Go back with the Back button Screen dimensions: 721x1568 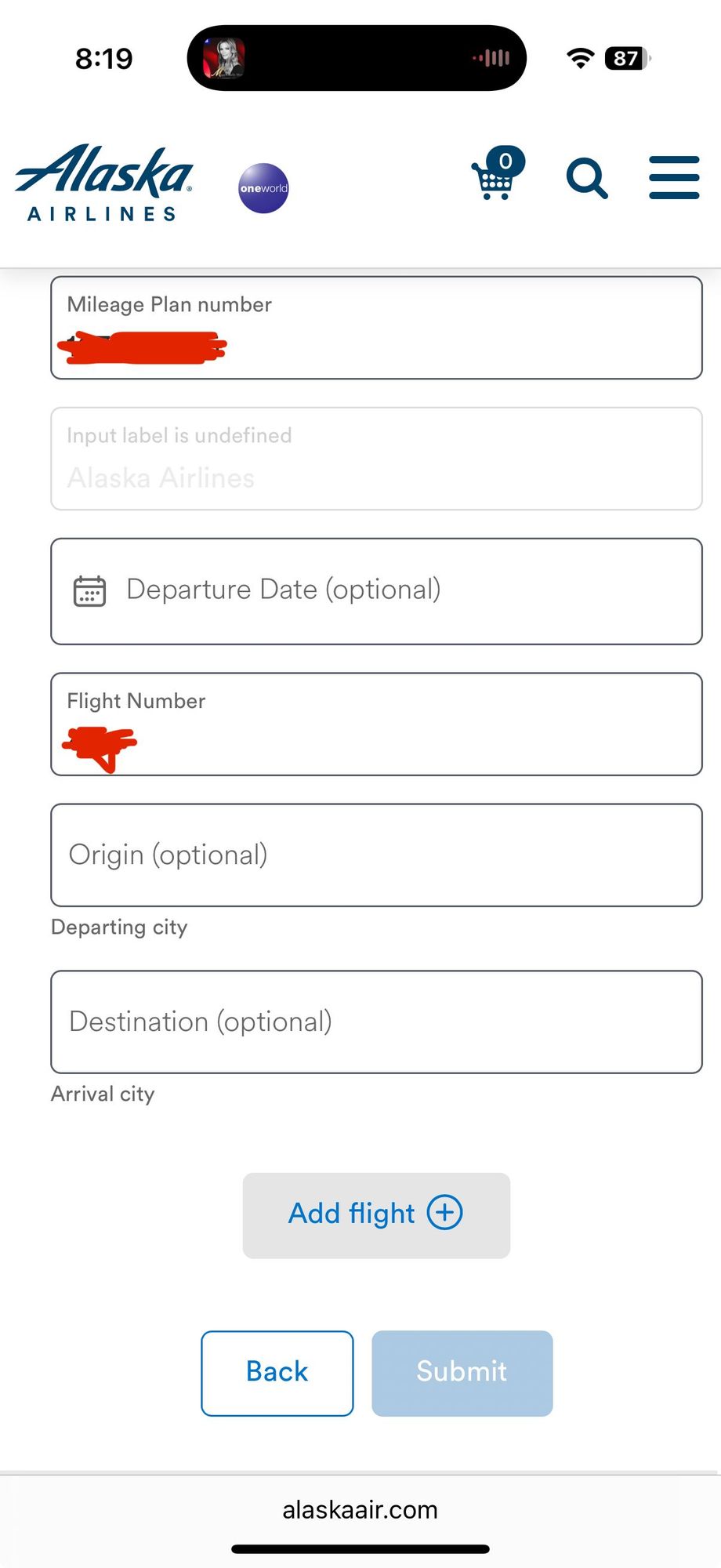tap(277, 1373)
